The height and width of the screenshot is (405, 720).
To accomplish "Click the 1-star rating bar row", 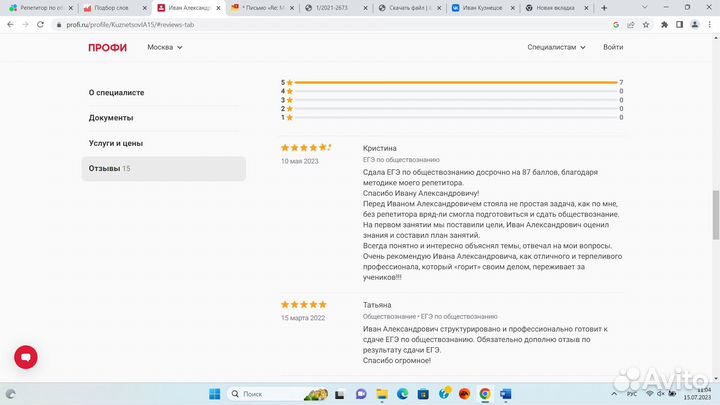I will click(x=452, y=117).
